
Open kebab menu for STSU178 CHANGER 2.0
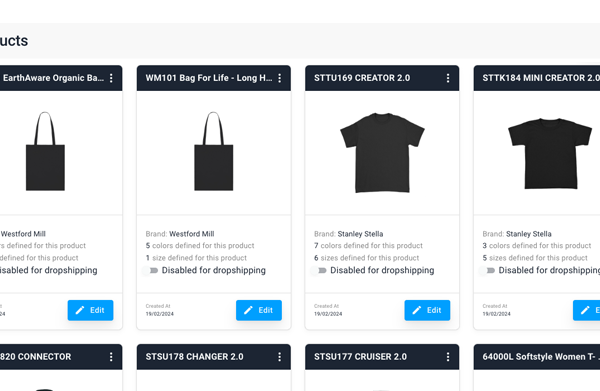point(280,357)
